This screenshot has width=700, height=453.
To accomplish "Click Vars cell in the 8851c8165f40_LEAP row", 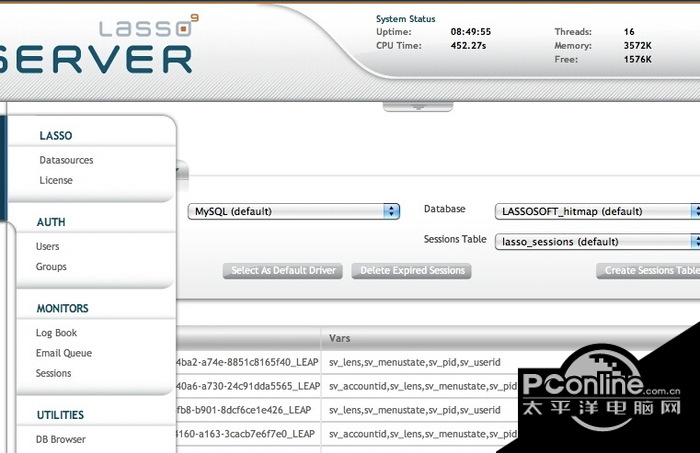I will [415, 362].
